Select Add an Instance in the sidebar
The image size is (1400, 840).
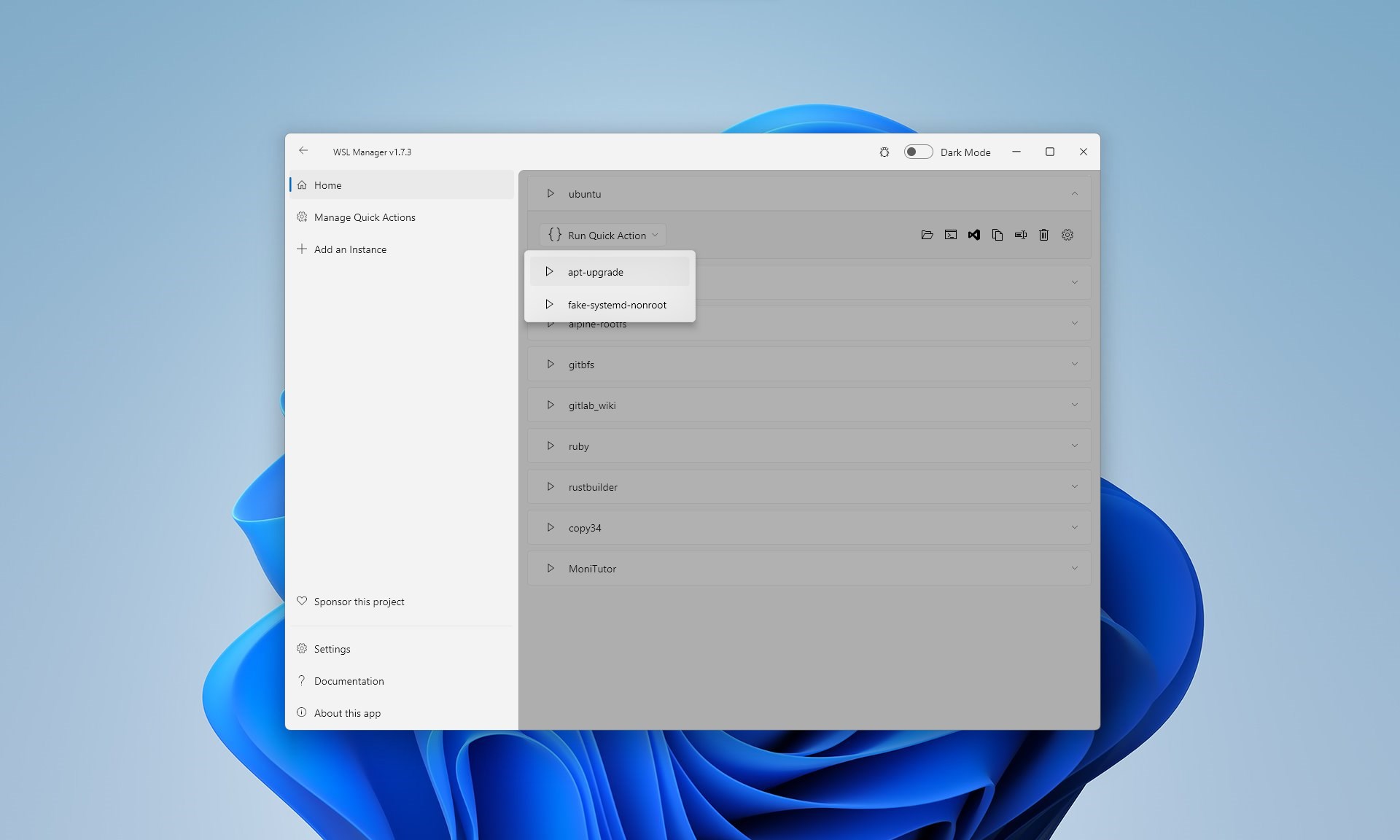[350, 249]
